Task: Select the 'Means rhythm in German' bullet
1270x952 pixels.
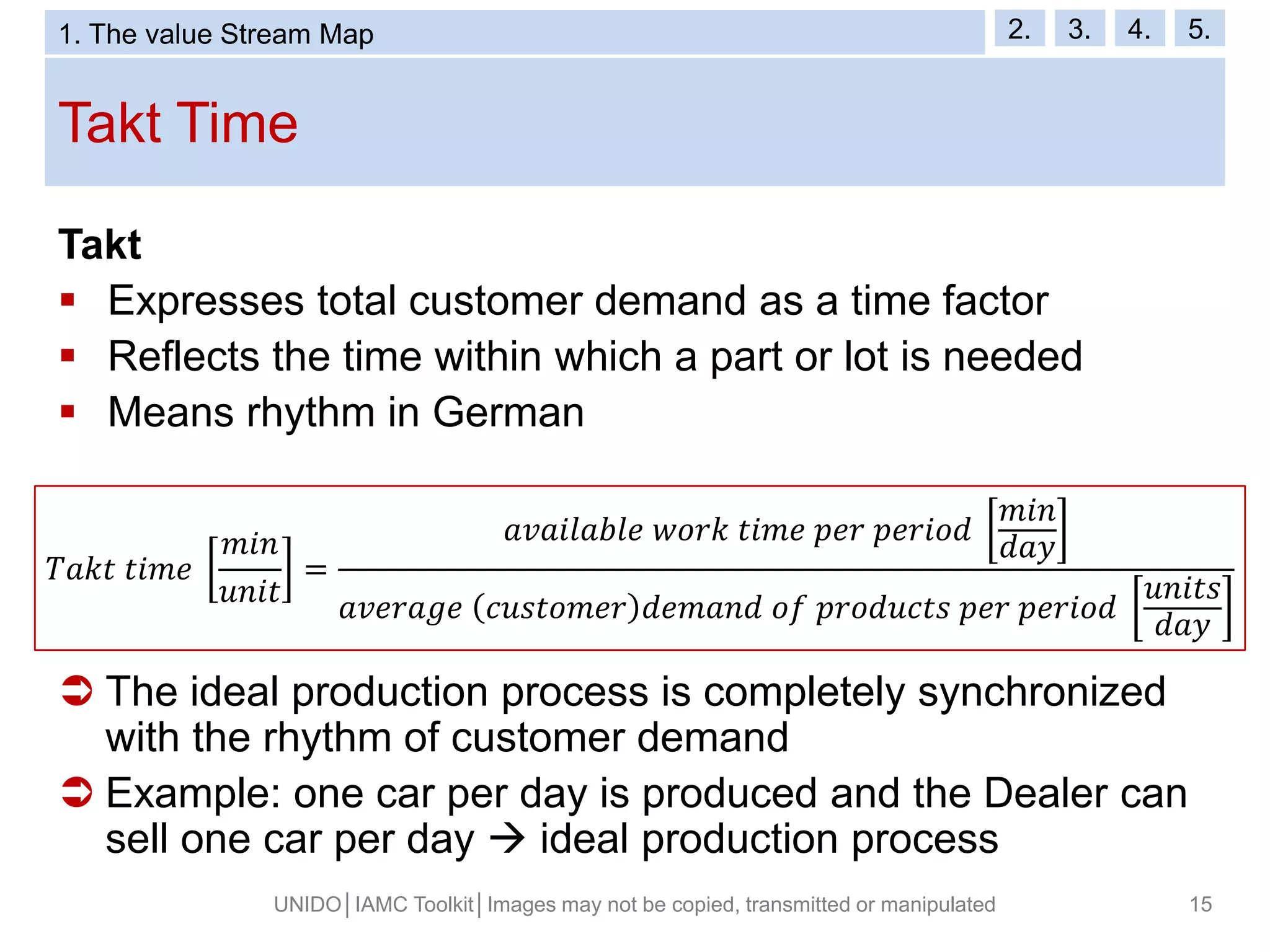Action: pyautogui.click(x=346, y=413)
